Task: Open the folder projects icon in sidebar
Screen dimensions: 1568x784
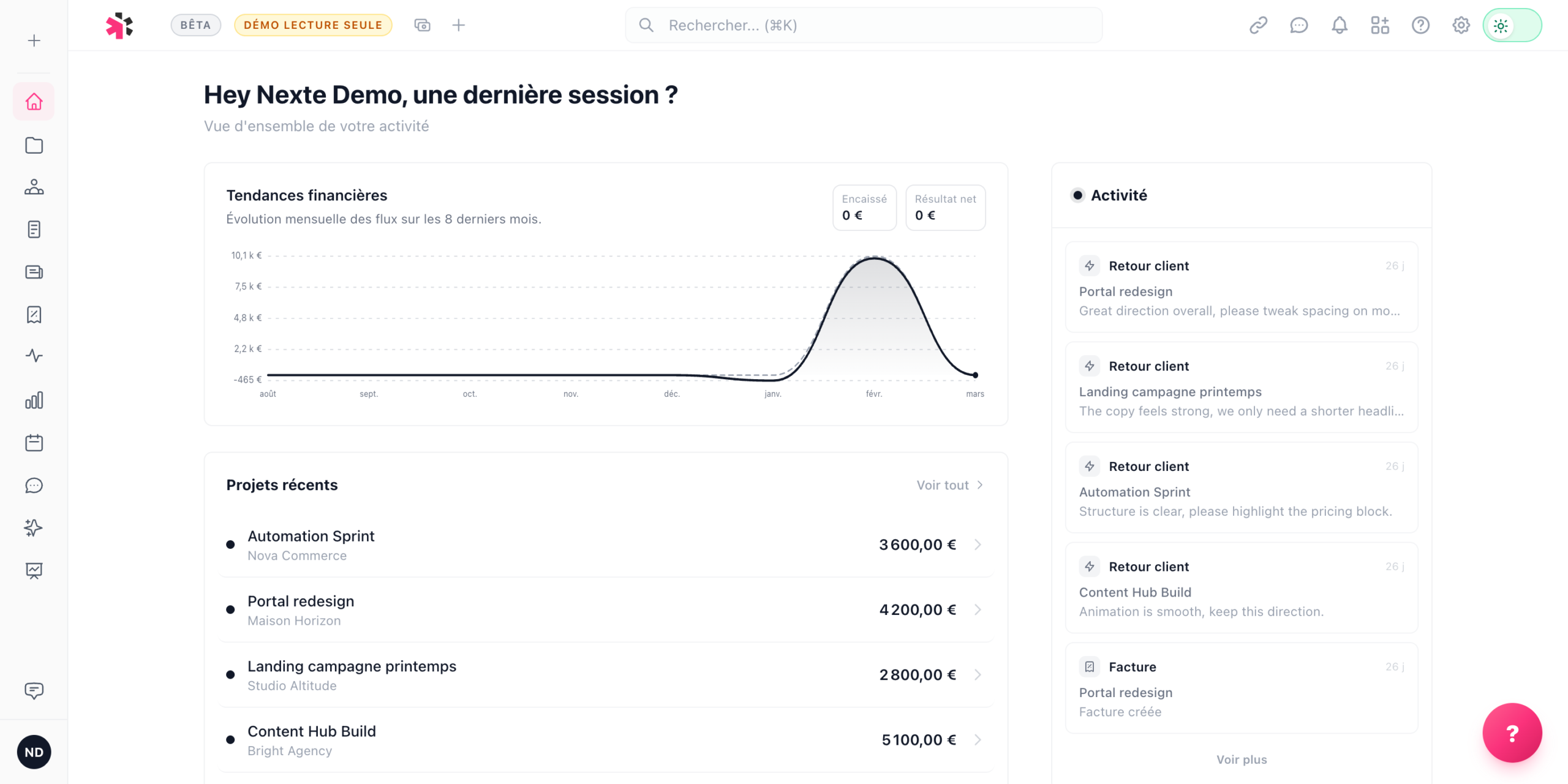Action: coord(34,145)
